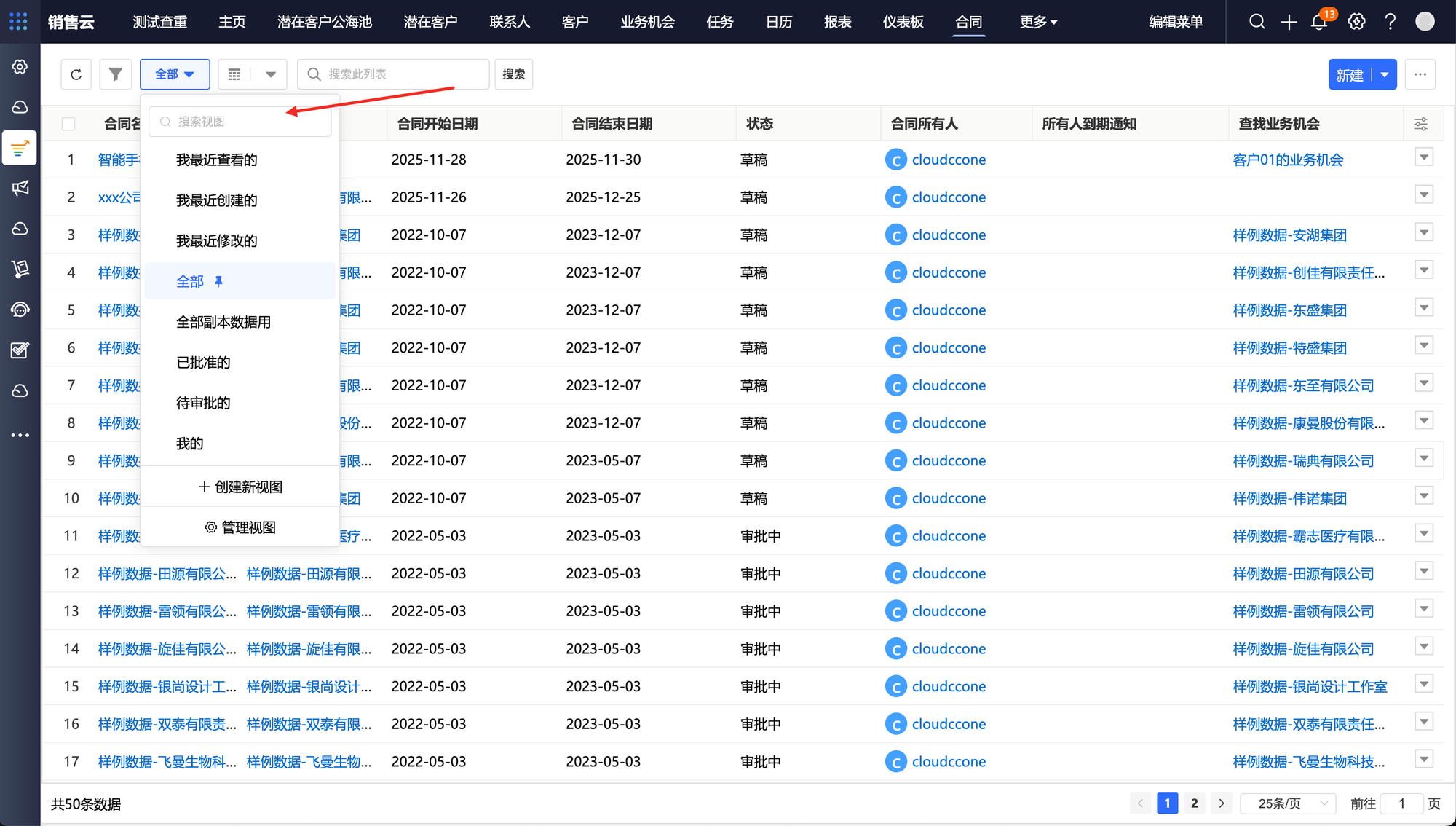Toggle the select-all checkbox in table header
The height and width of the screenshot is (826, 1456).
tap(68, 124)
